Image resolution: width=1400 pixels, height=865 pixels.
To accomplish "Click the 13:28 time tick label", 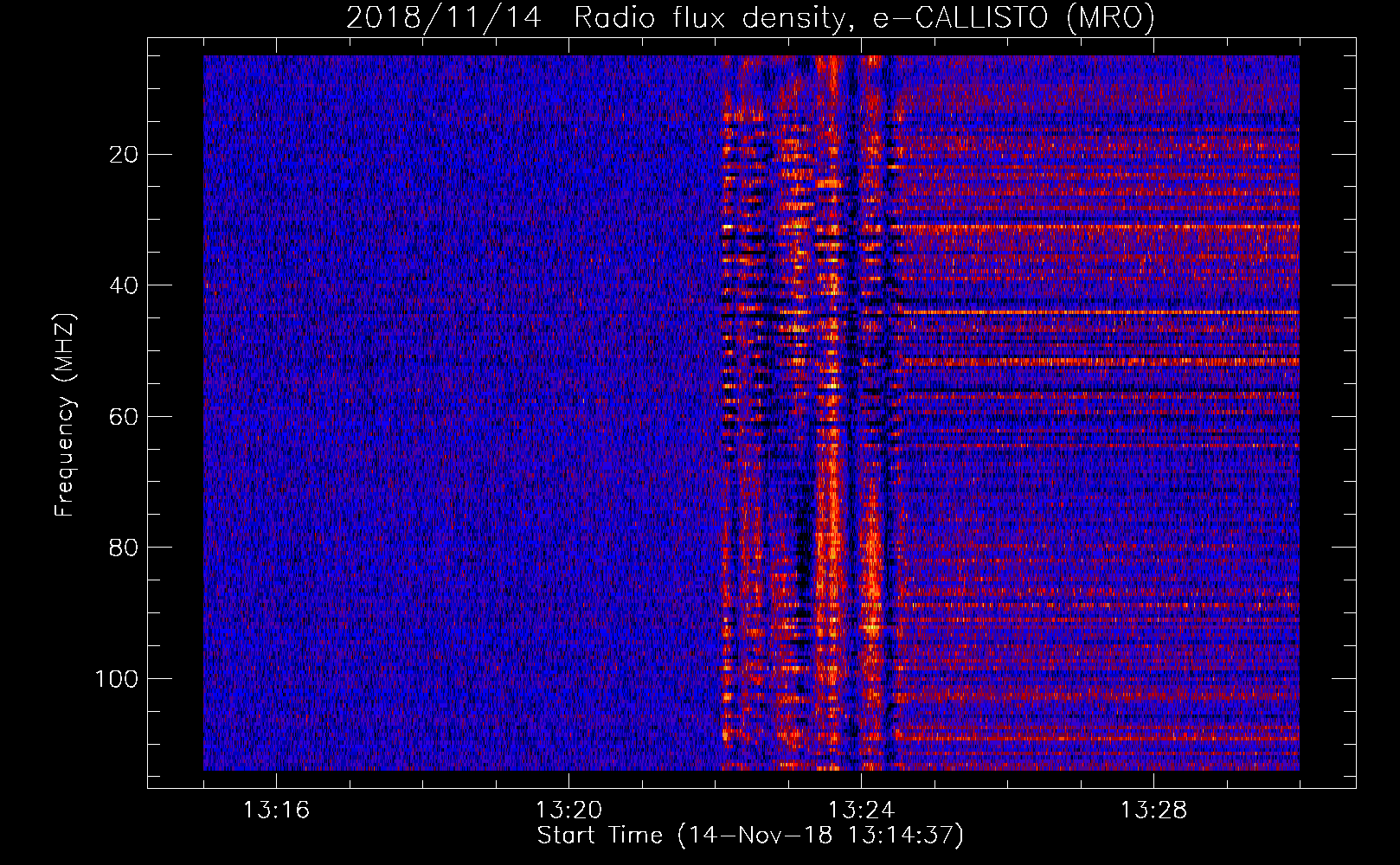I will (x=1153, y=811).
